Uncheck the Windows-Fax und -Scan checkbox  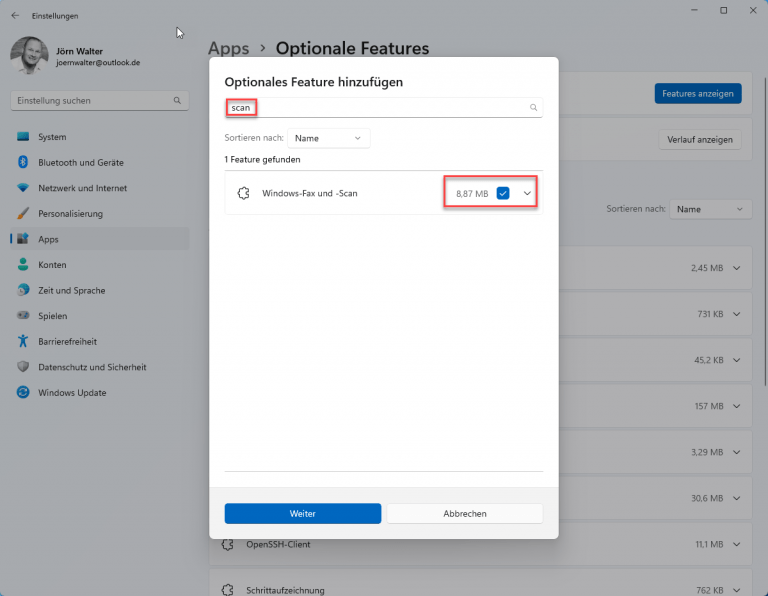(x=503, y=193)
